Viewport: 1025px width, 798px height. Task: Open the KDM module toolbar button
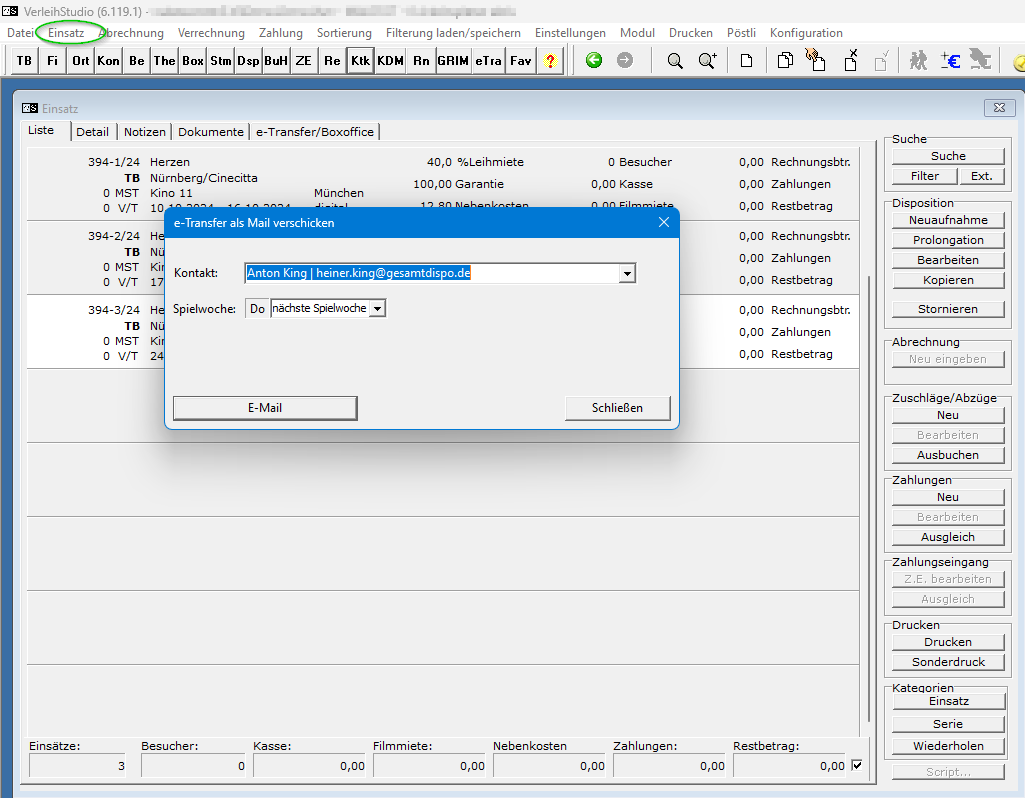[390, 61]
